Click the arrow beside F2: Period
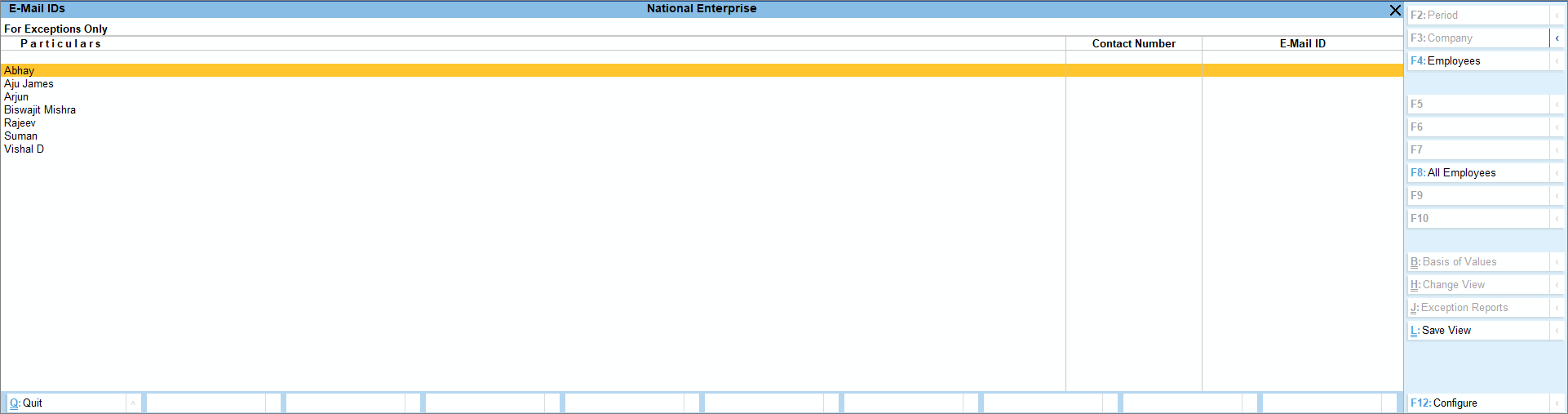The width and height of the screenshot is (1568, 414). (x=1557, y=16)
